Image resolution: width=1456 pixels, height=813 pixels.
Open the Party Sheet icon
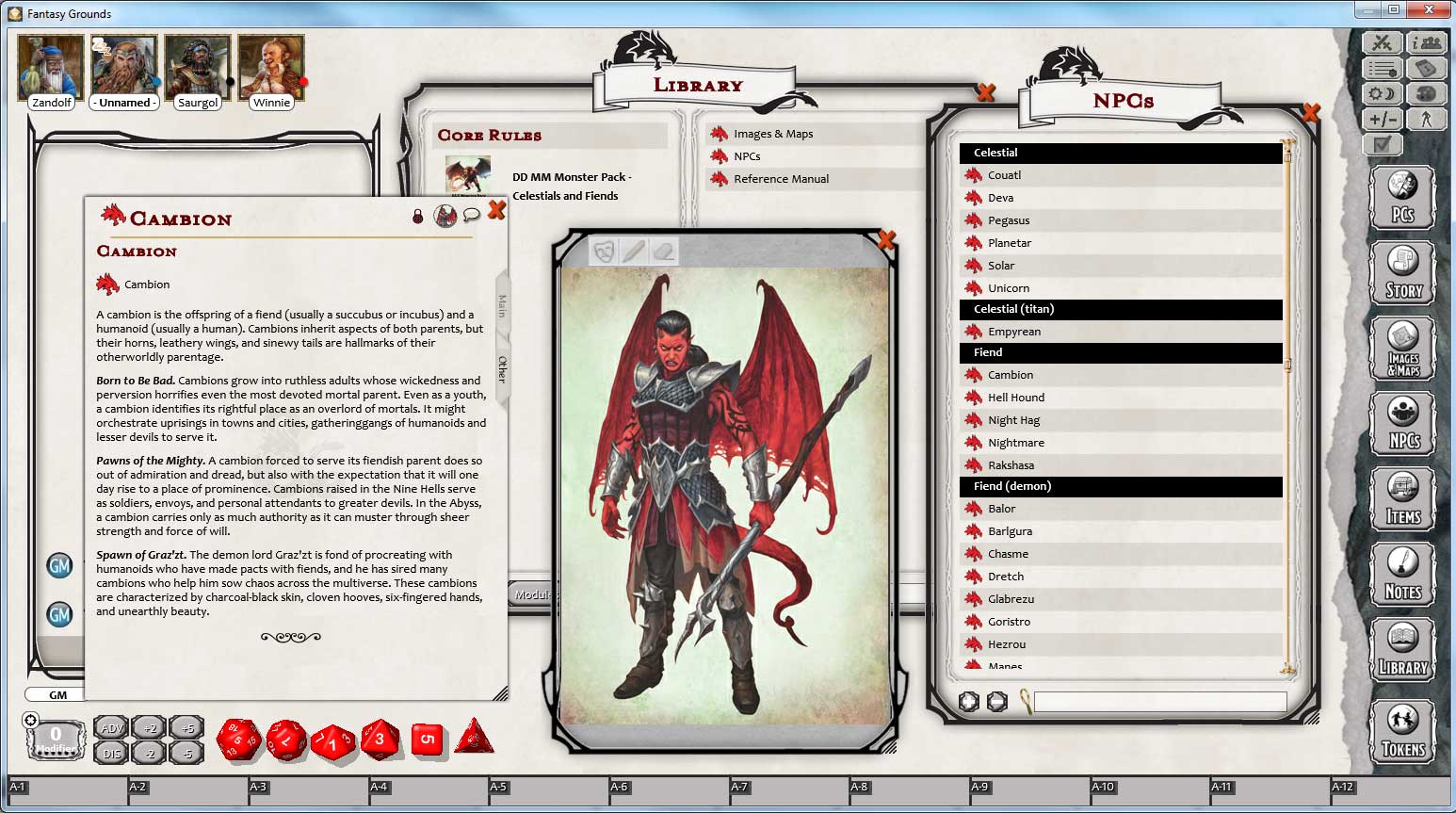[1426, 43]
